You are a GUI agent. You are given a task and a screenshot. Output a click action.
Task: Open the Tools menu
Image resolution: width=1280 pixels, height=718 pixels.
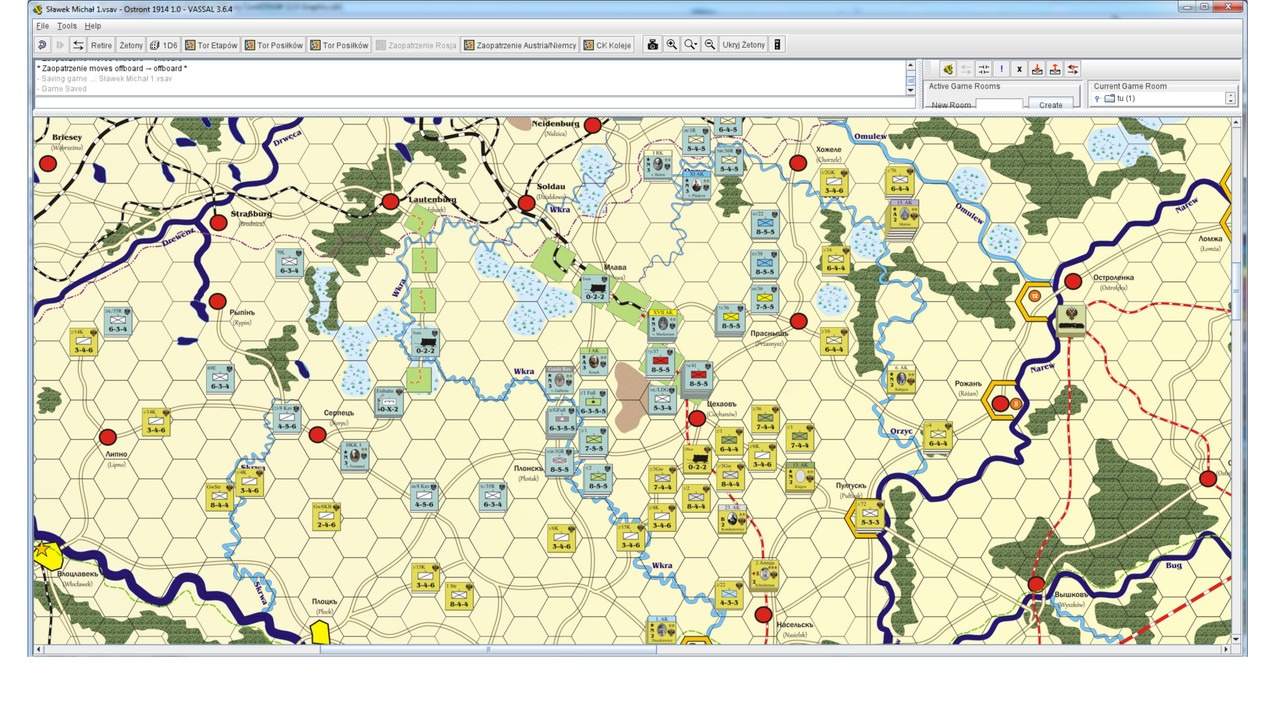67,26
